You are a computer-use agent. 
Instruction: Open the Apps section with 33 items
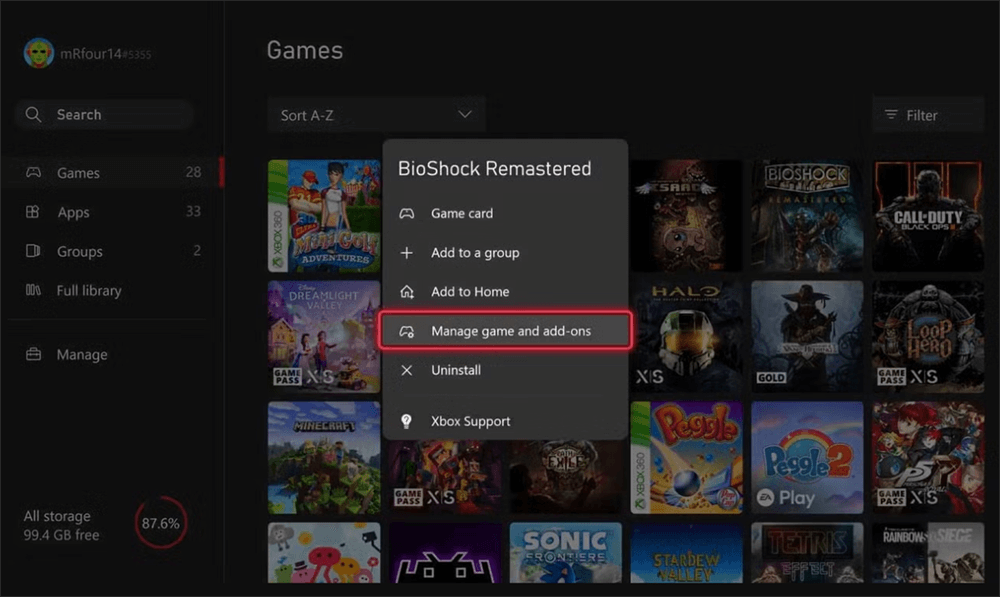[114, 211]
